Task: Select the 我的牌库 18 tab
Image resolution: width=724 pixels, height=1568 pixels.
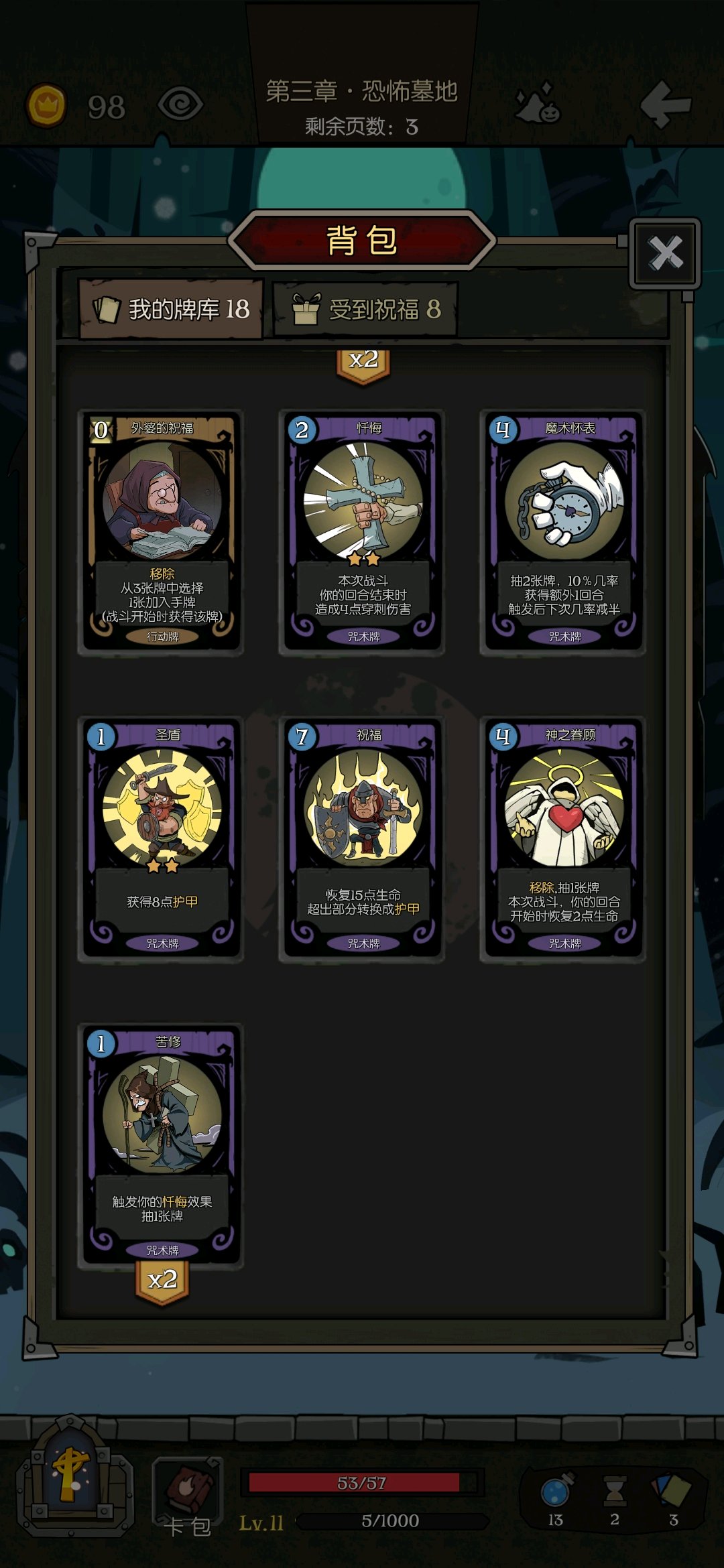Action: (171, 309)
